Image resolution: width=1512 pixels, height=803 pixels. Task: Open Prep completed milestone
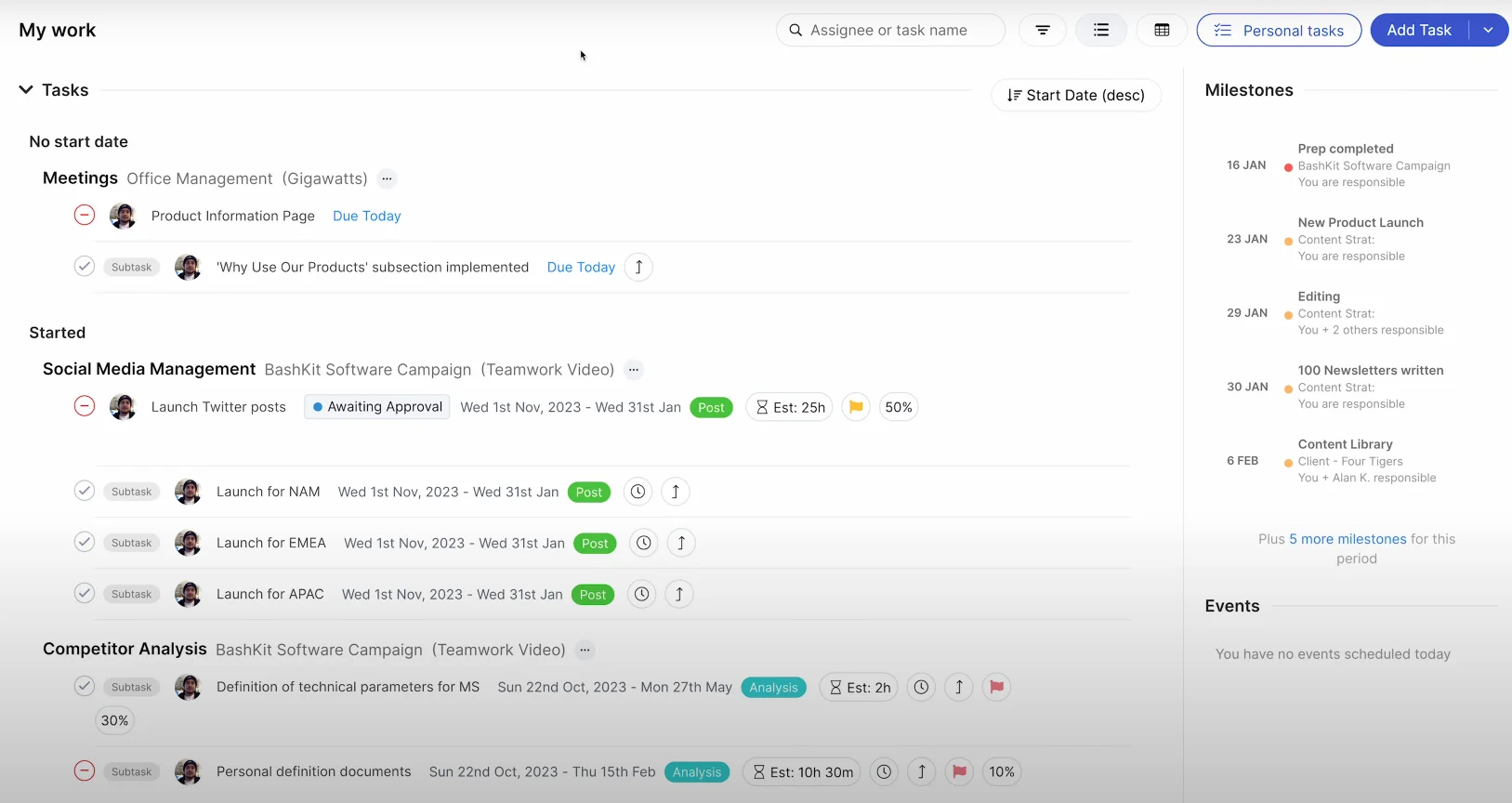1346,149
